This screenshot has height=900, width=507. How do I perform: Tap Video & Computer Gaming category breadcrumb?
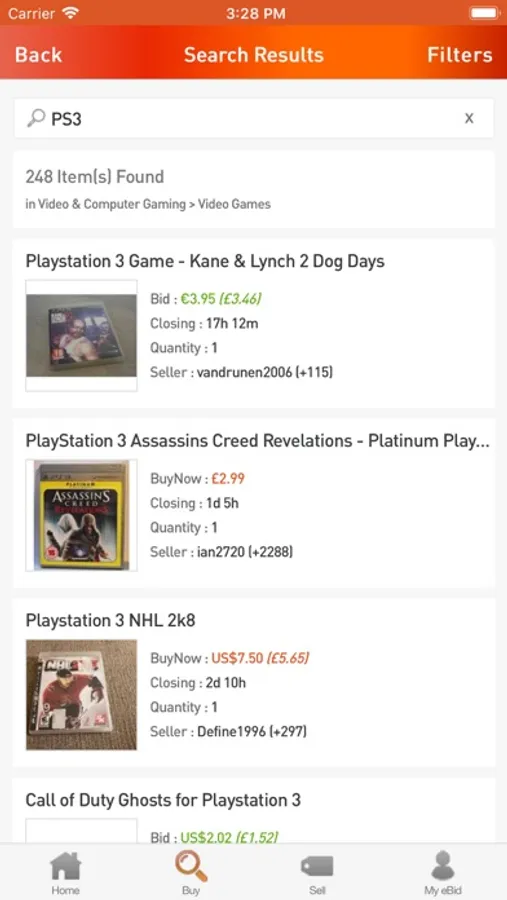tap(112, 204)
